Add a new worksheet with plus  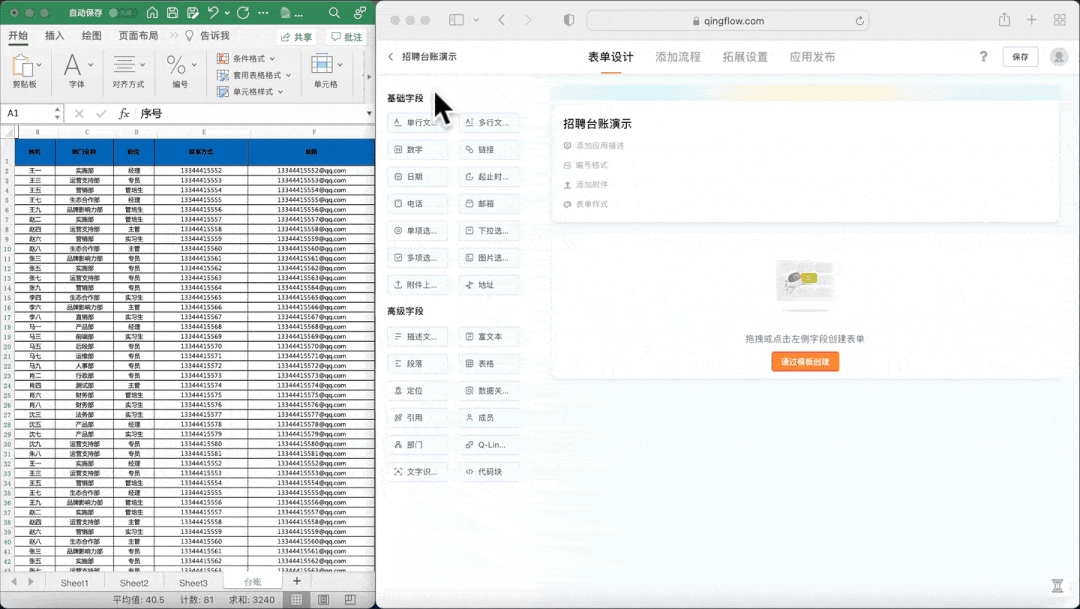coord(297,581)
